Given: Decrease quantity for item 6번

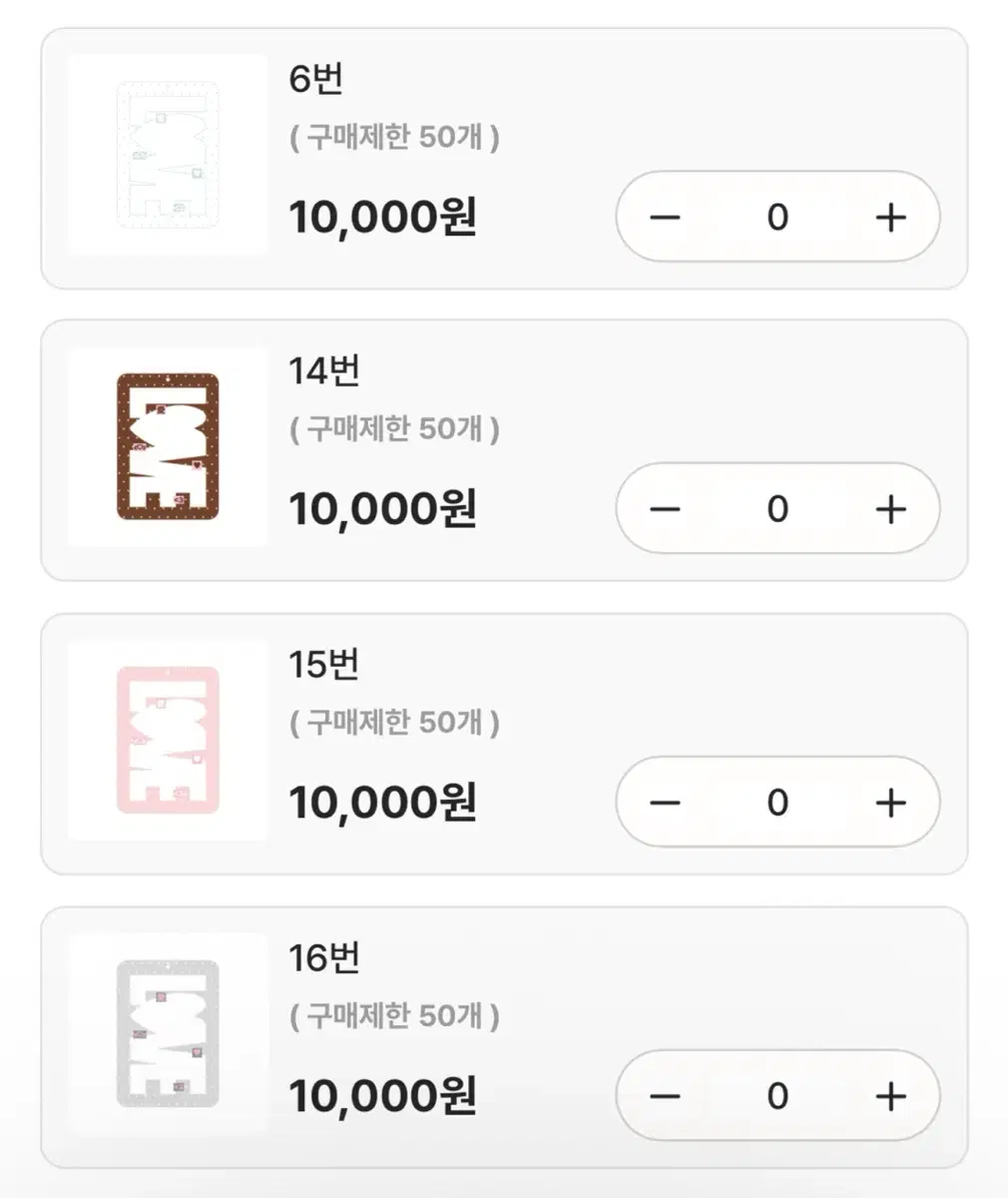Looking at the screenshot, I should [x=665, y=217].
